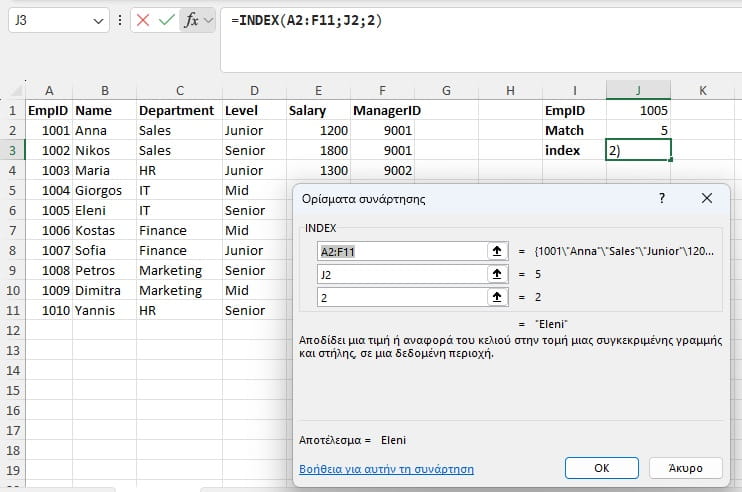The image size is (742, 492).
Task: Click the Name Box showing J3
Action: tap(50, 20)
